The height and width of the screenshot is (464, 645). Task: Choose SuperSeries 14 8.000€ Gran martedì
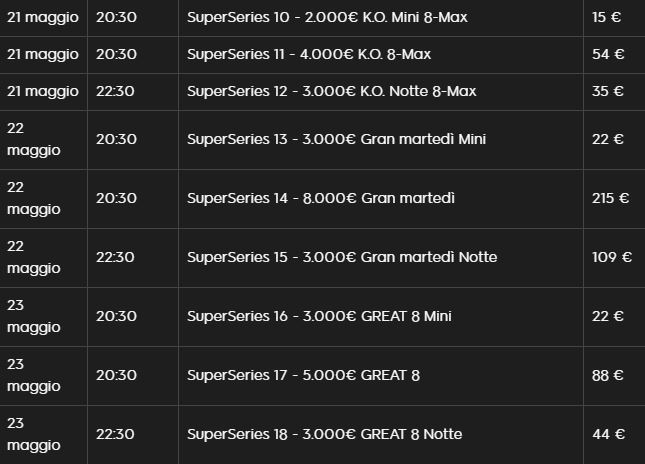coord(321,198)
